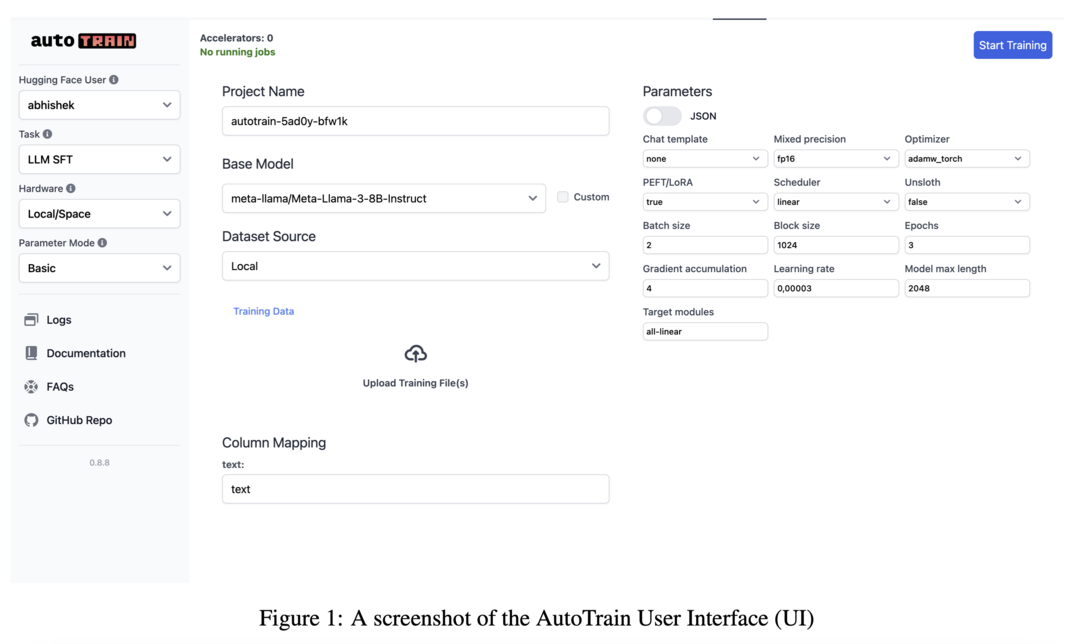Click info icon beside Hardware label
Screen dimensions: 1080x644
71,189
